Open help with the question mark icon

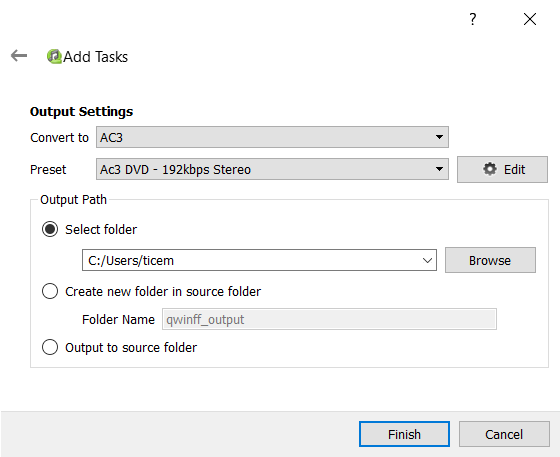[472, 19]
